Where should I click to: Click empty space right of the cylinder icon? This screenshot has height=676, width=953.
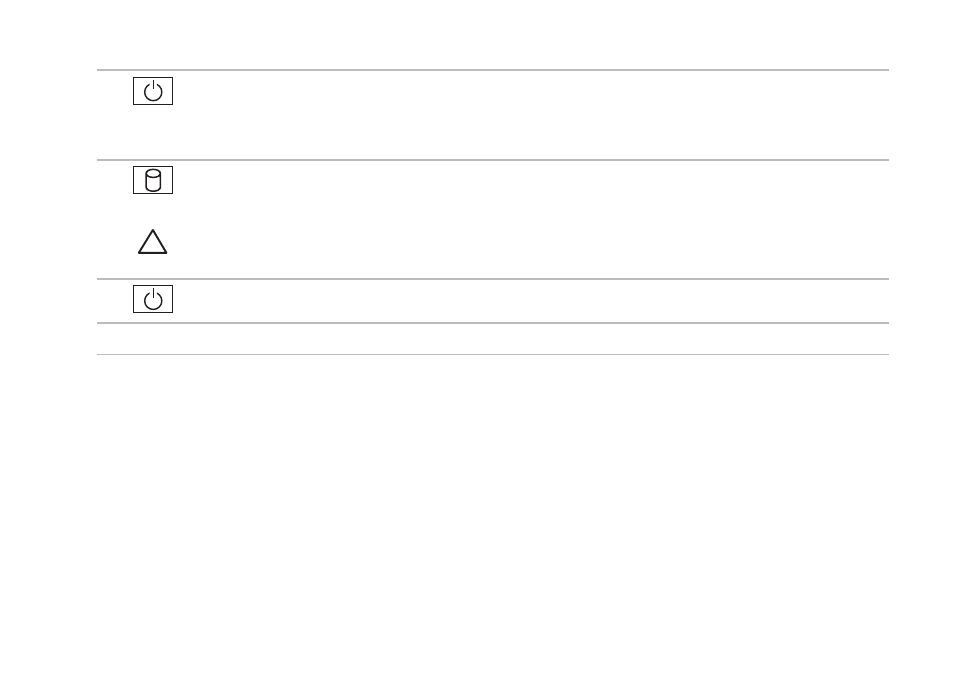pyautogui.click(x=531, y=180)
